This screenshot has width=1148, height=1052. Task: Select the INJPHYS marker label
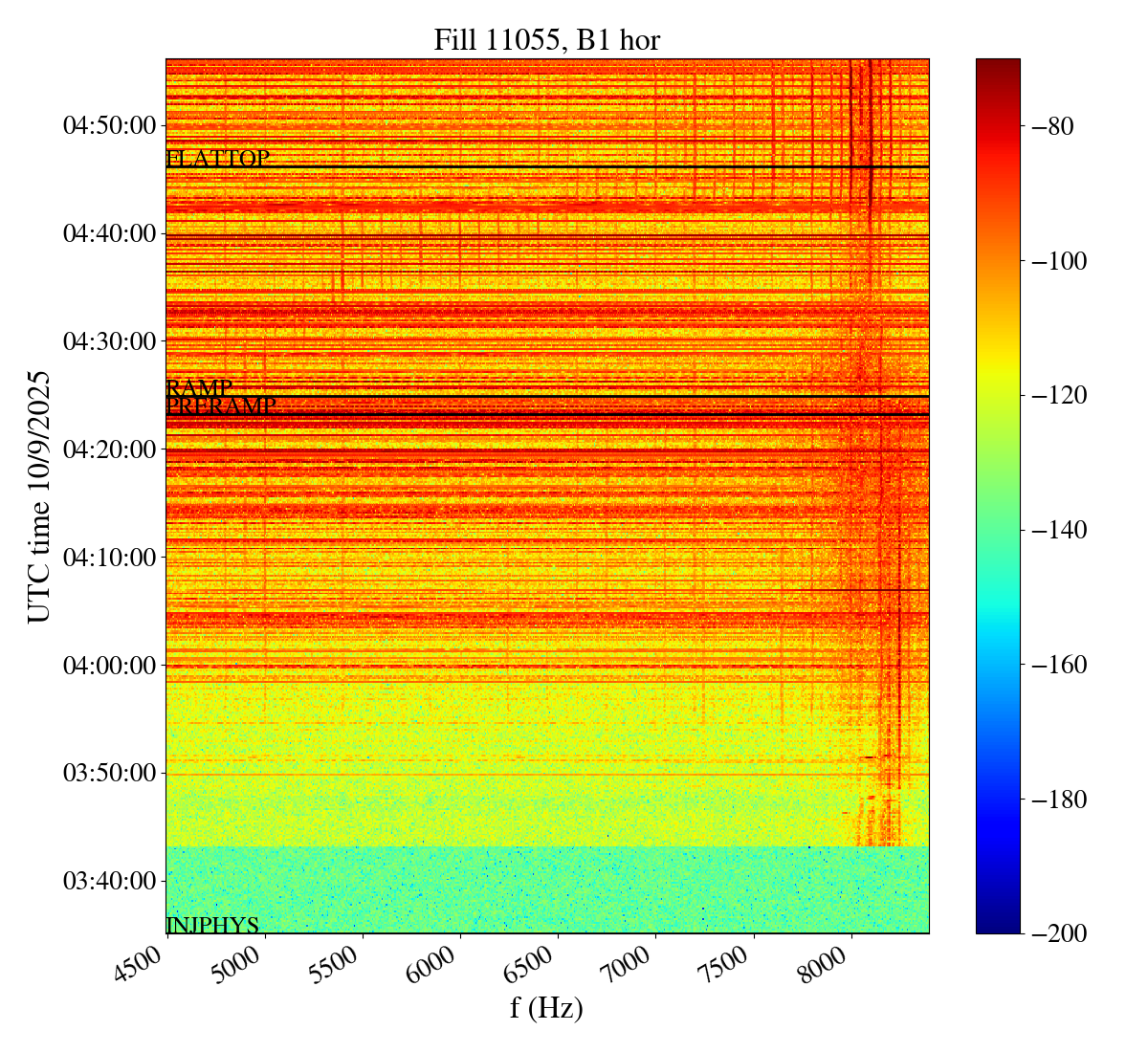coord(212,925)
